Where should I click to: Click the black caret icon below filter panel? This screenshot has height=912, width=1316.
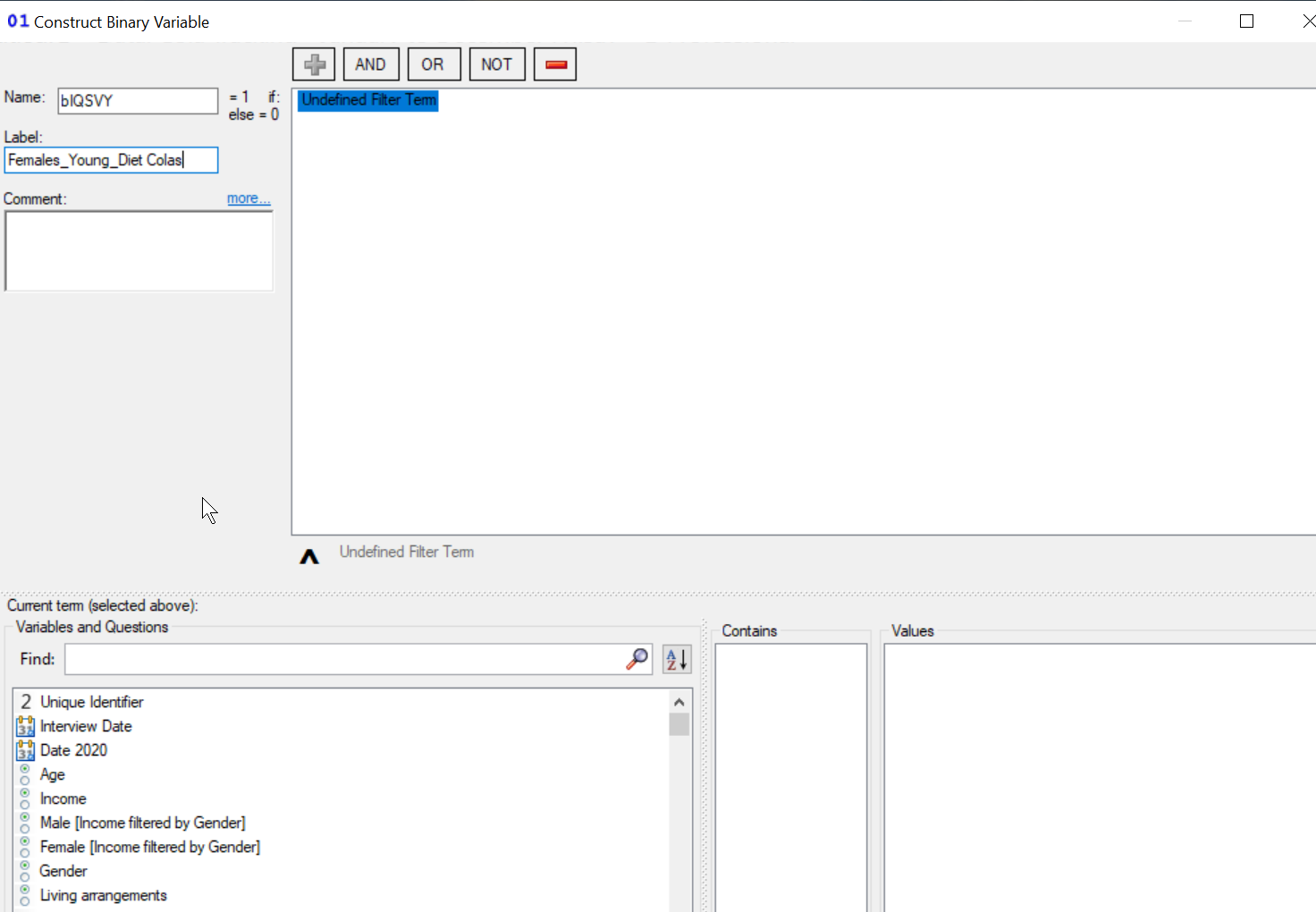point(309,557)
